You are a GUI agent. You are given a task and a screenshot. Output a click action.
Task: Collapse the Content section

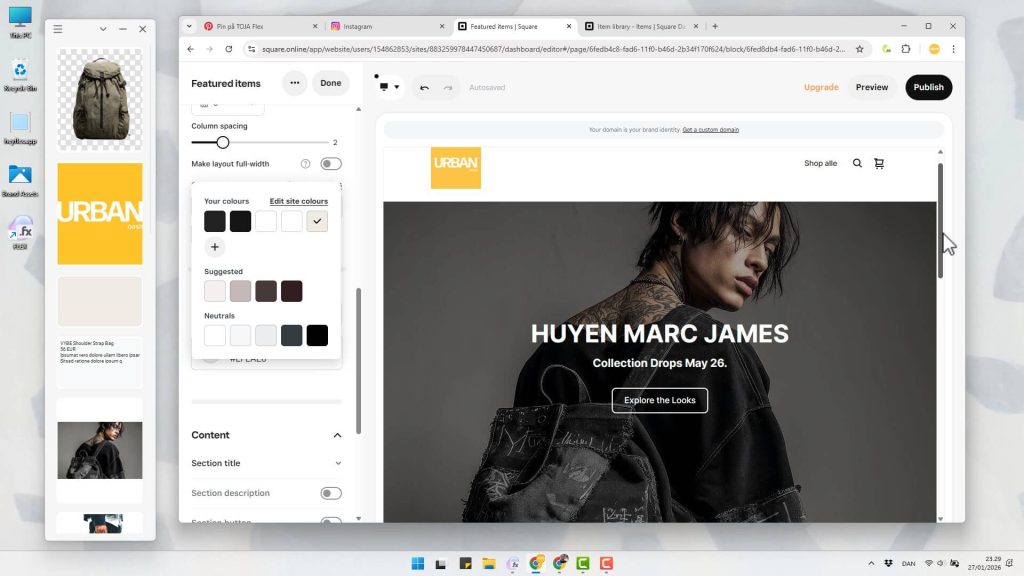click(337, 435)
